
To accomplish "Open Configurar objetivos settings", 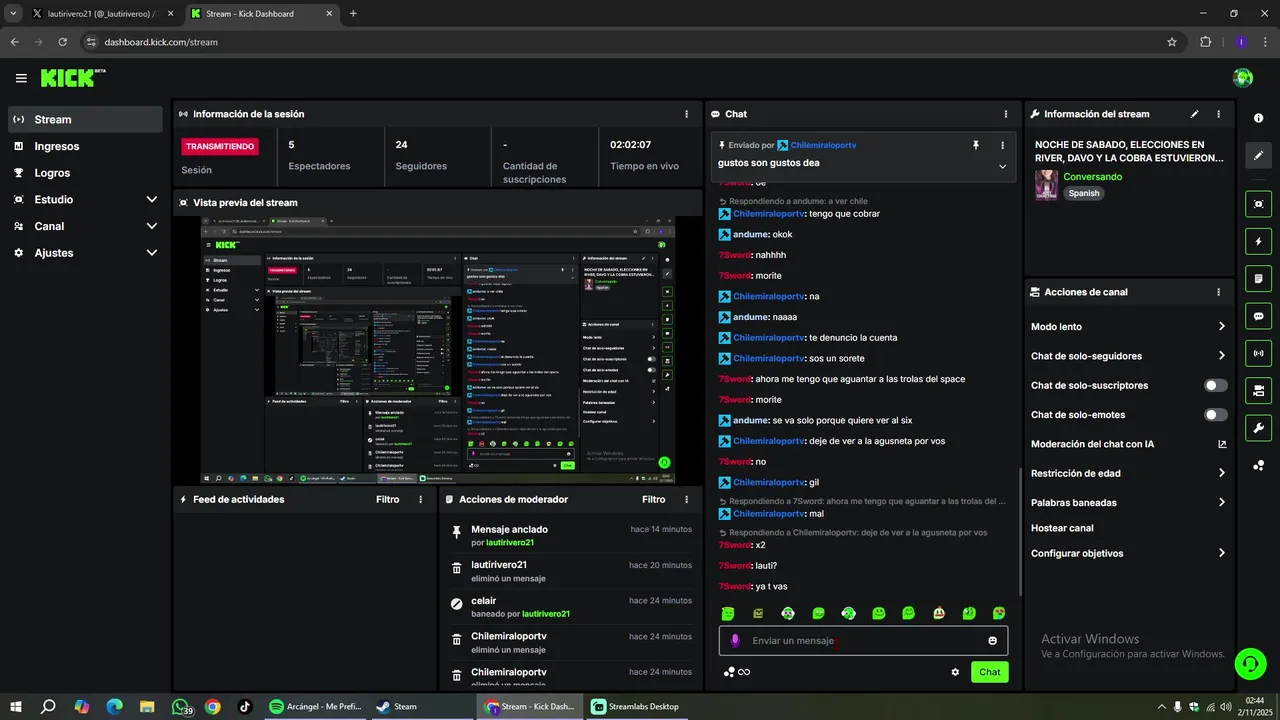I will click(1128, 553).
